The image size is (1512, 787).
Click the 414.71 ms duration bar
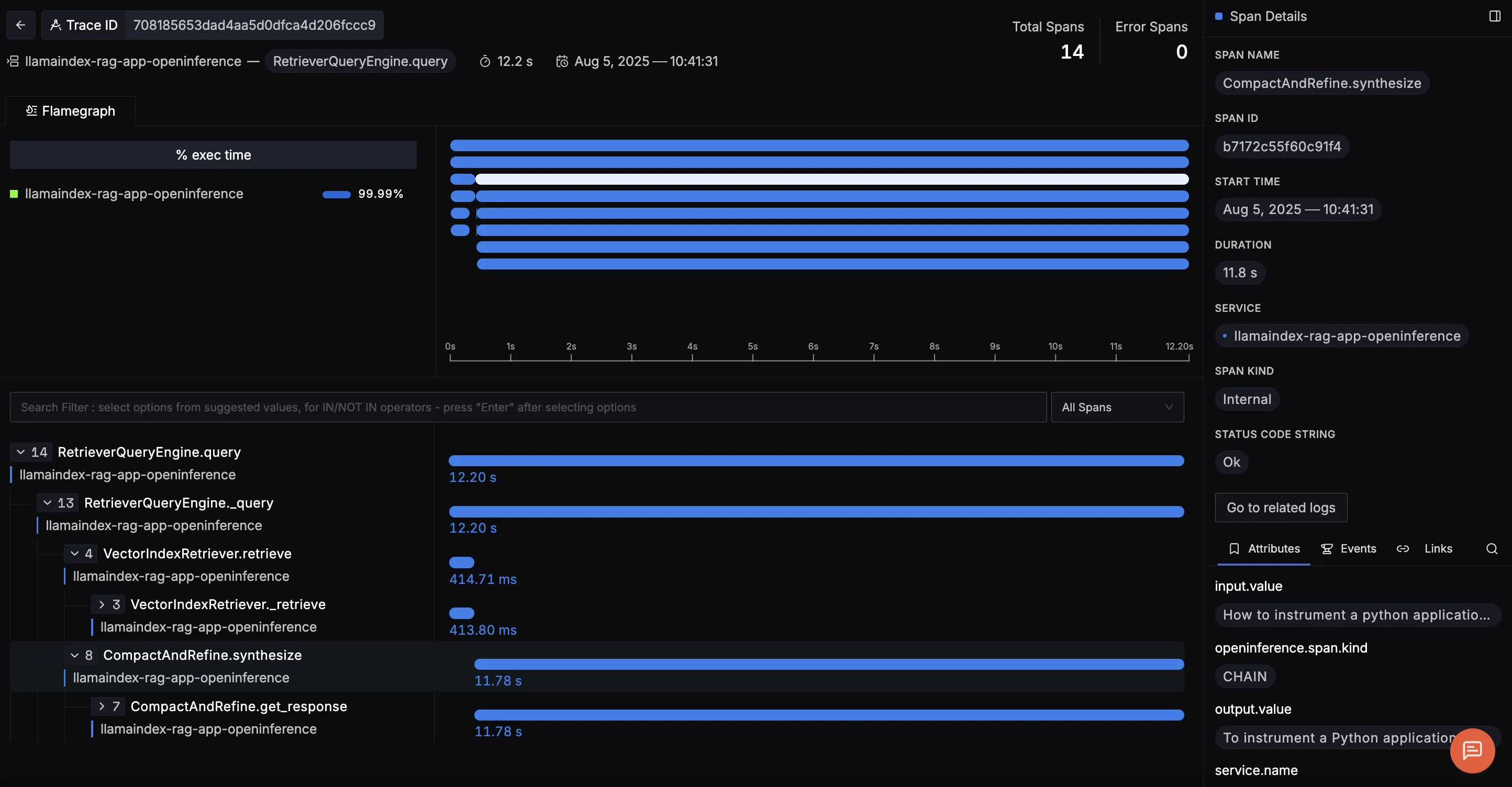[461, 563]
